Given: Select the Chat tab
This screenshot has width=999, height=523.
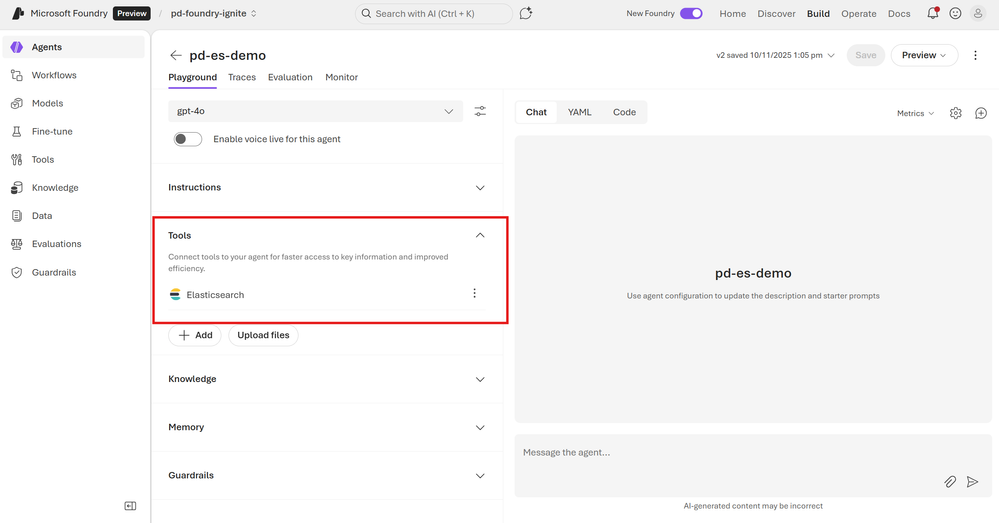Looking at the screenshot, I should tap(536, 112).
